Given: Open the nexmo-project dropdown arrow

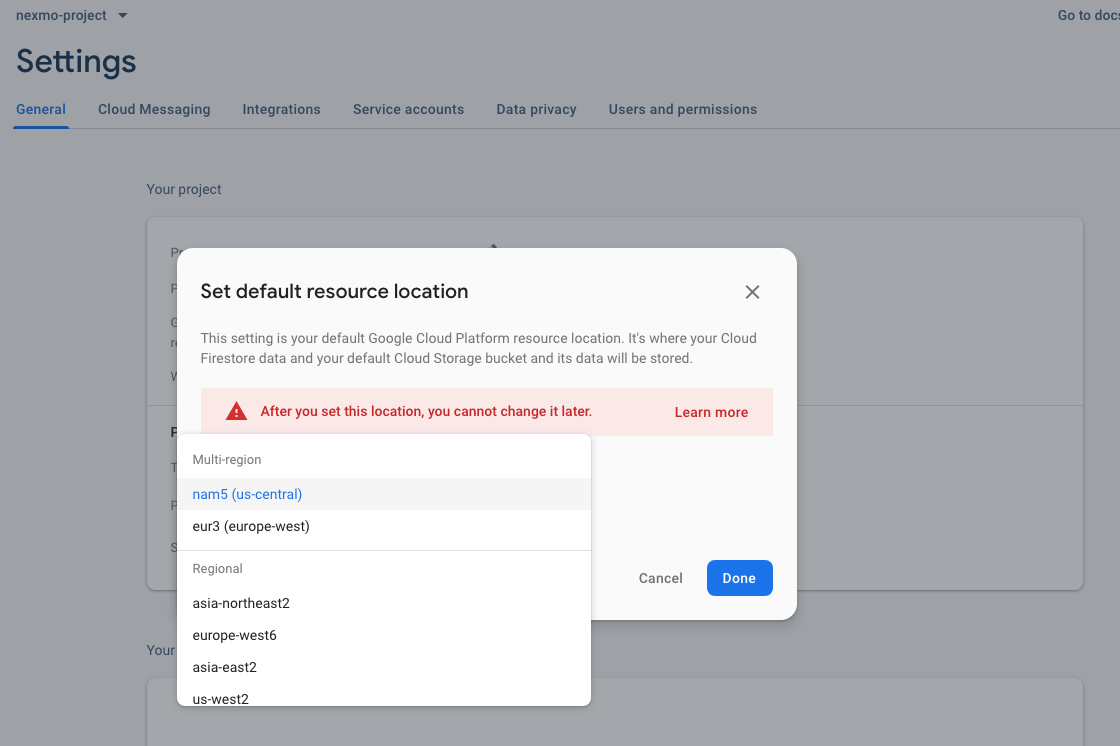Looking at the screenshot, I should pos(123,15).
